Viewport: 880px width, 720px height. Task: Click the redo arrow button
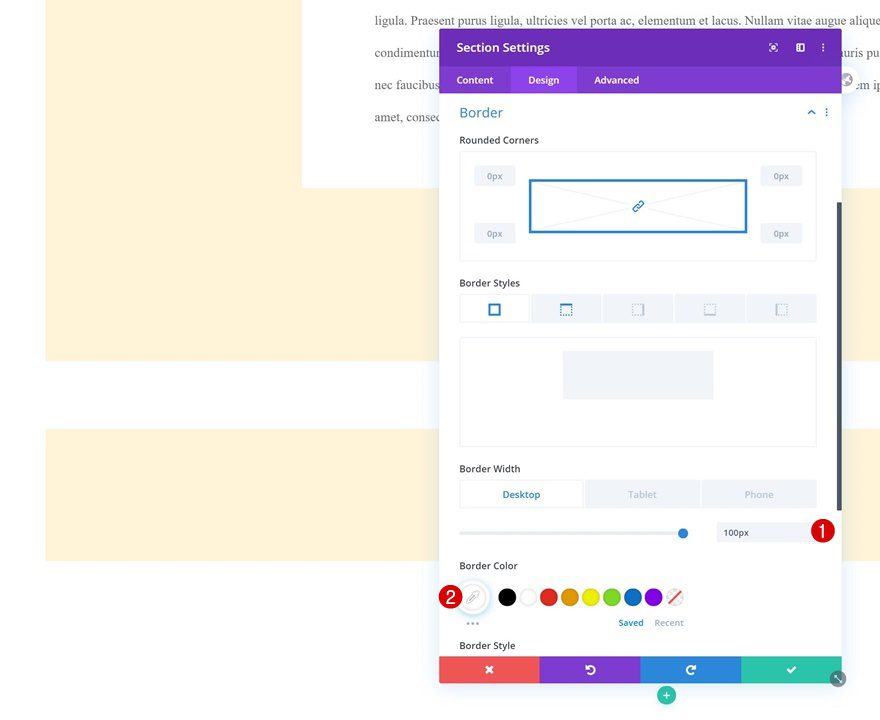(690, 669)
